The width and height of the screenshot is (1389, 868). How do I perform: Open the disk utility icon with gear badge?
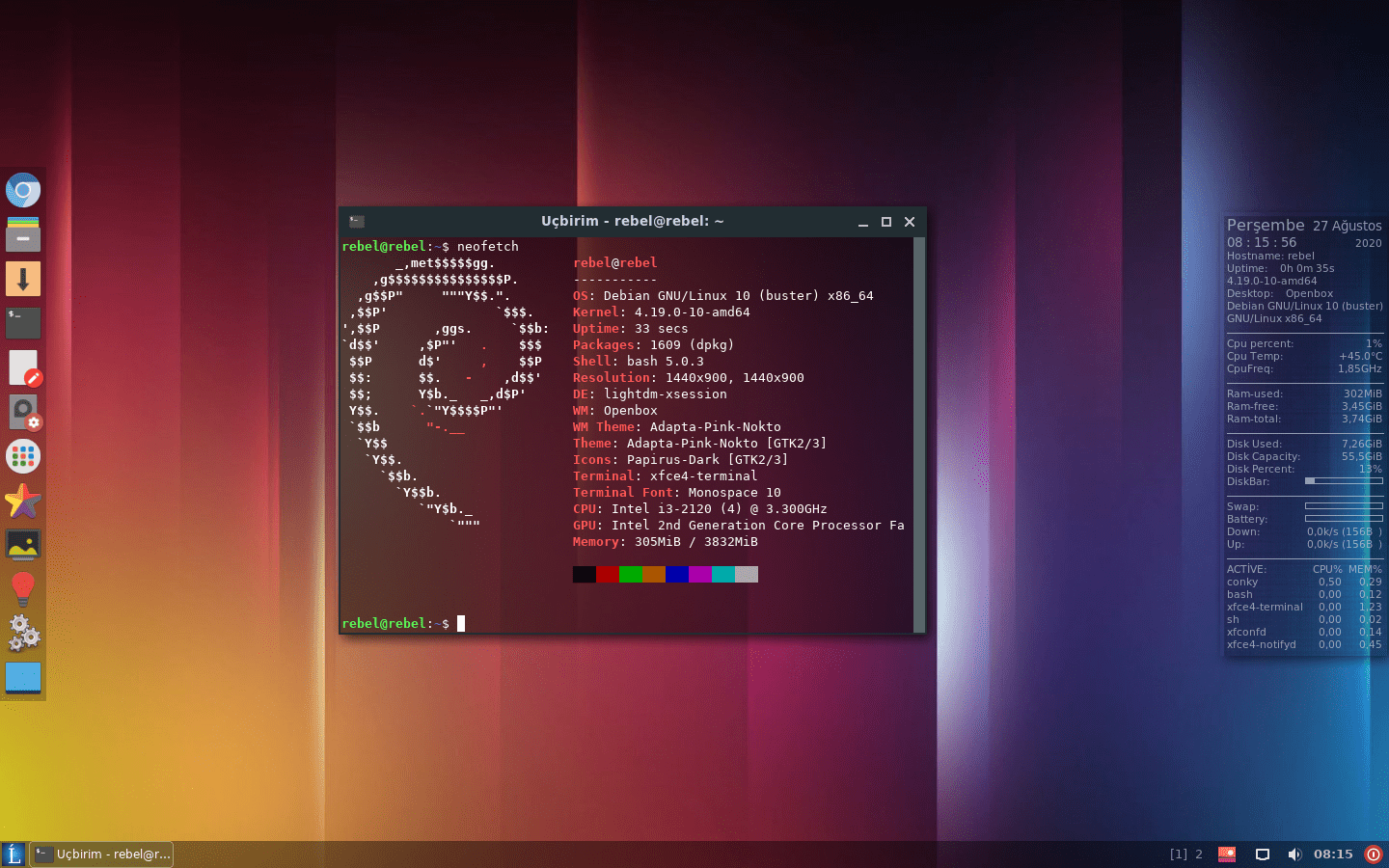point(23,412)
